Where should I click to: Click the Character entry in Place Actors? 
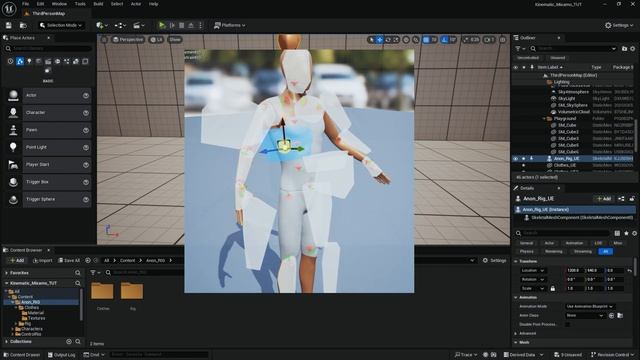point(48,113)
